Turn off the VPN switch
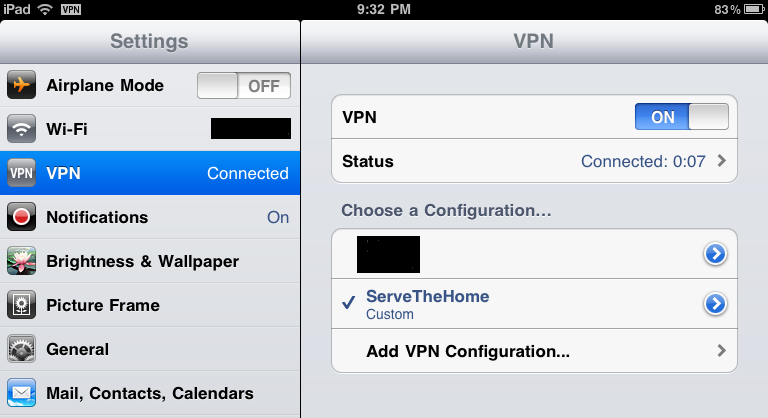The image size is (768, 418). pos(682,117)
